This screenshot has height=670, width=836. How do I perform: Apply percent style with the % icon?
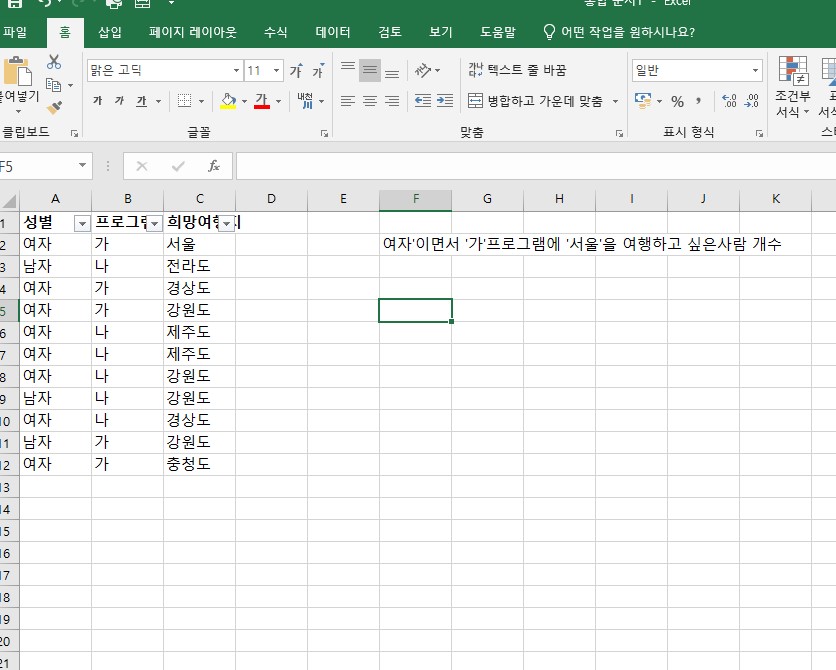coord(677,101)
